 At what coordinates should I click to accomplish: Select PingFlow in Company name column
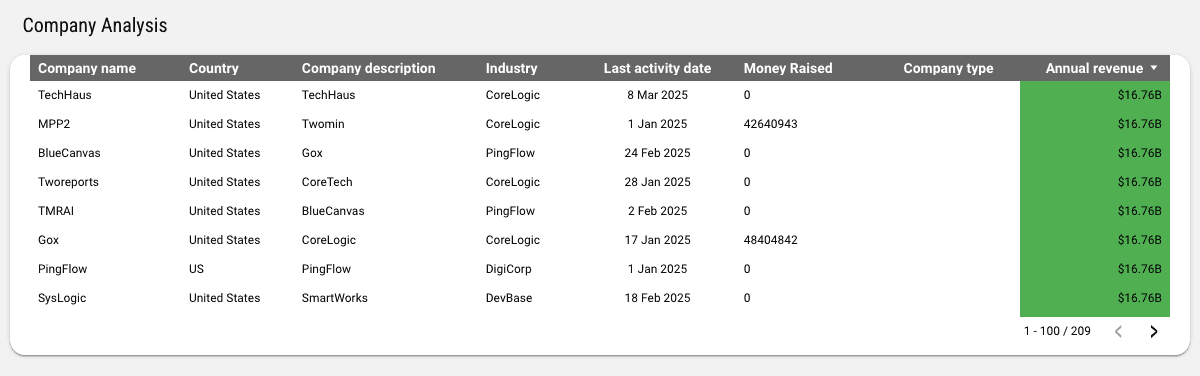click(63, 269)
